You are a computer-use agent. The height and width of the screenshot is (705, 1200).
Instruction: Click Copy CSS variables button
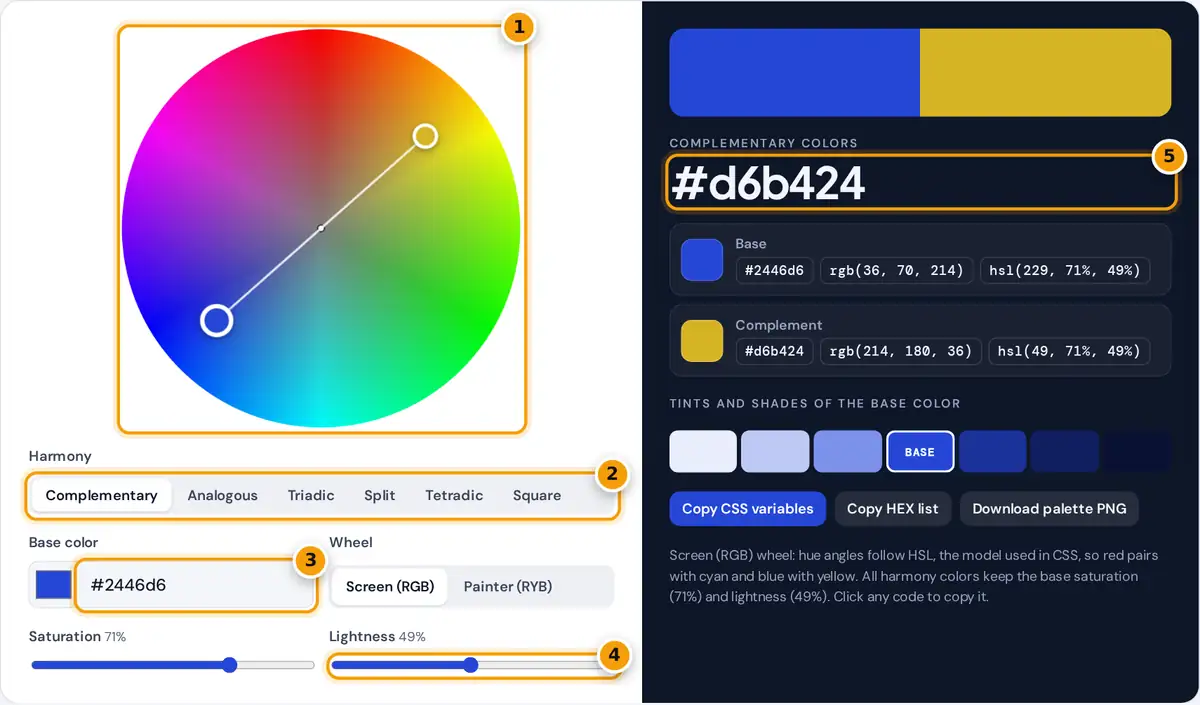coord(748,508)
